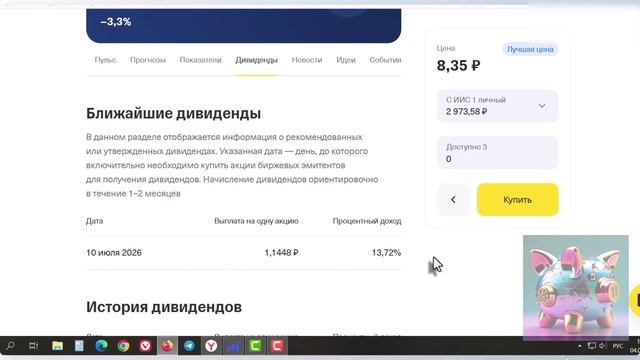Open Windows search from the taskbar

click(10, 346)
